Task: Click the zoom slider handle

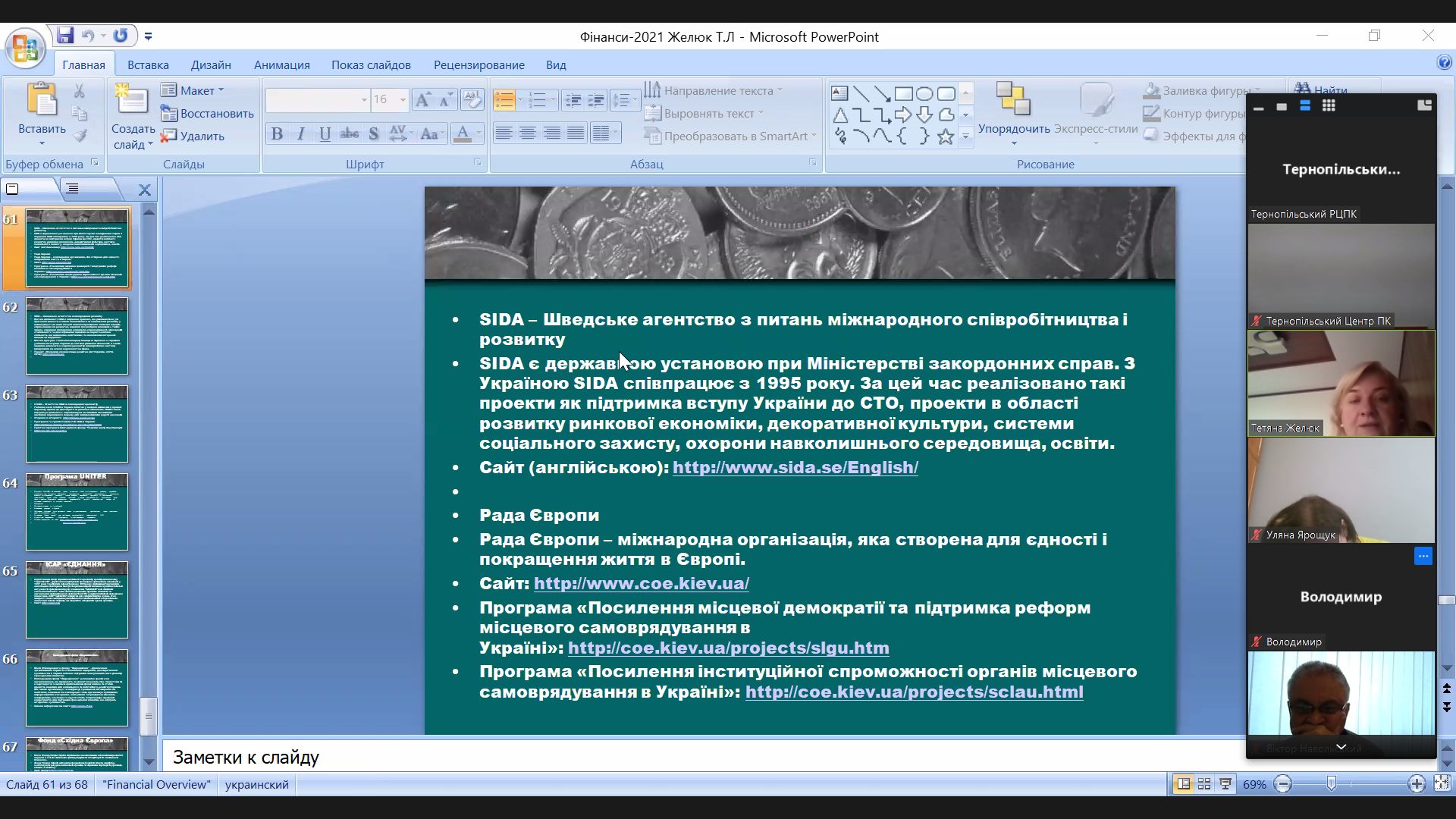Action: click(x=1331, y=784)
